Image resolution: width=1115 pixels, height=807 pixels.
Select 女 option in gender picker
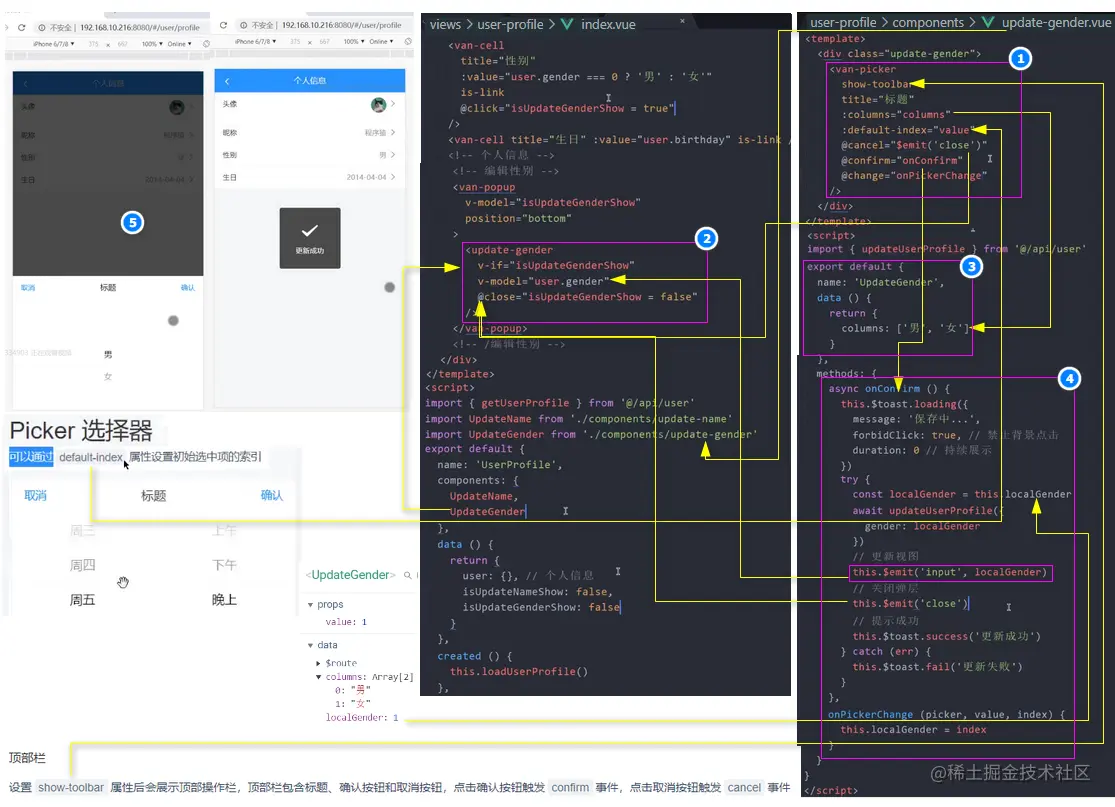108,376
